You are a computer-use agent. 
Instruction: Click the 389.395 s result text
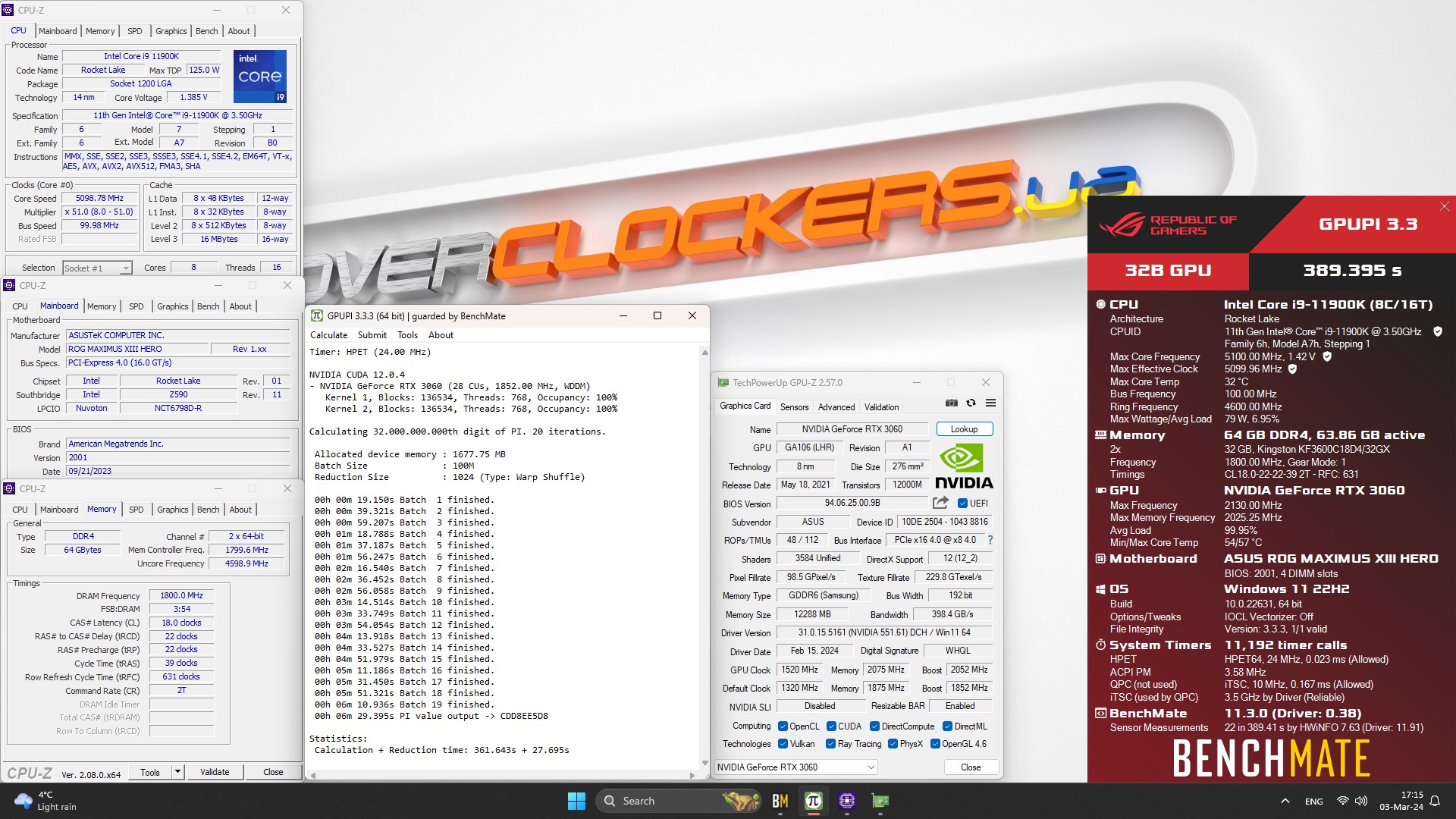point(1352,271)
